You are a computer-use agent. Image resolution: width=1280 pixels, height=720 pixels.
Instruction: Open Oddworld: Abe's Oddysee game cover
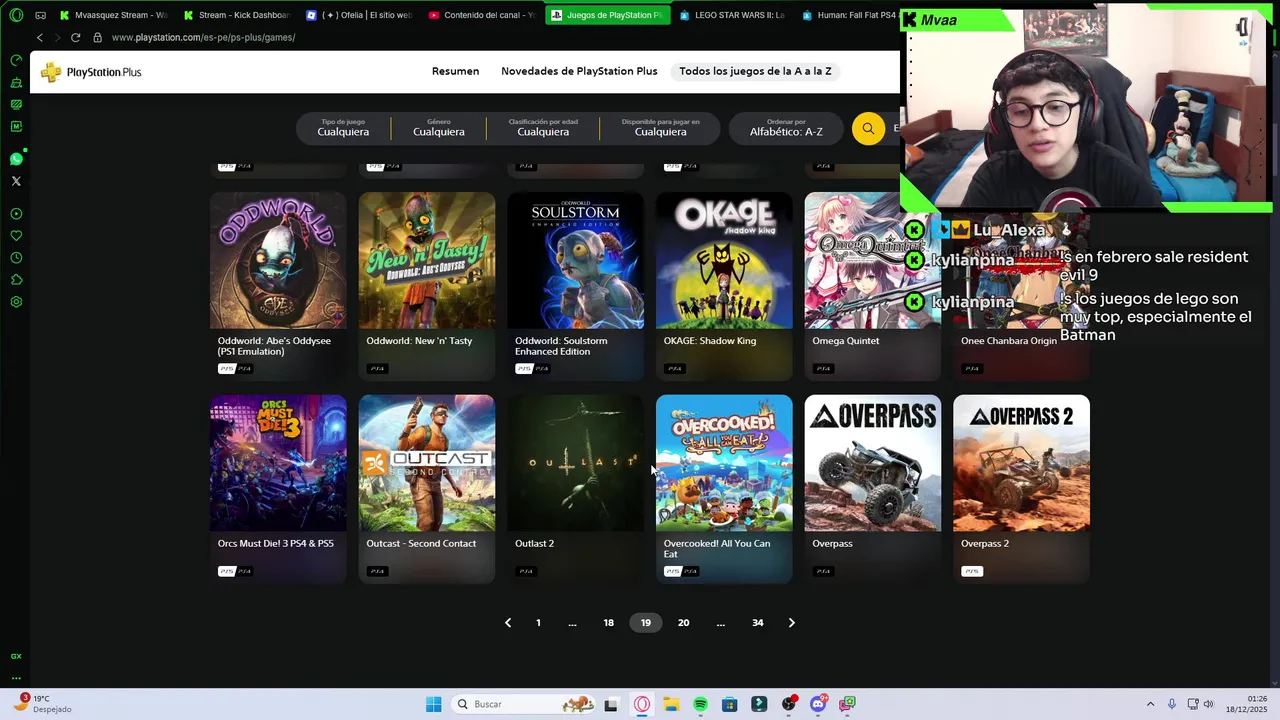click(x=278, y=260)
